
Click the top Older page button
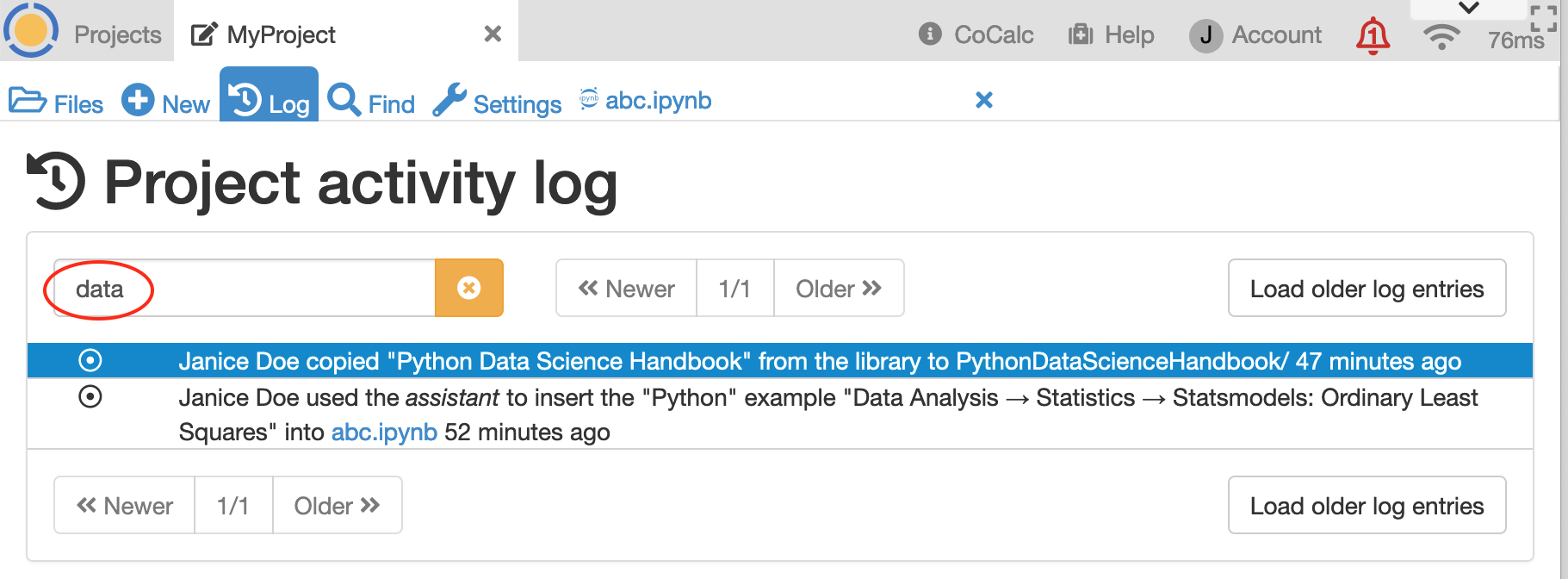pos(838,289)
